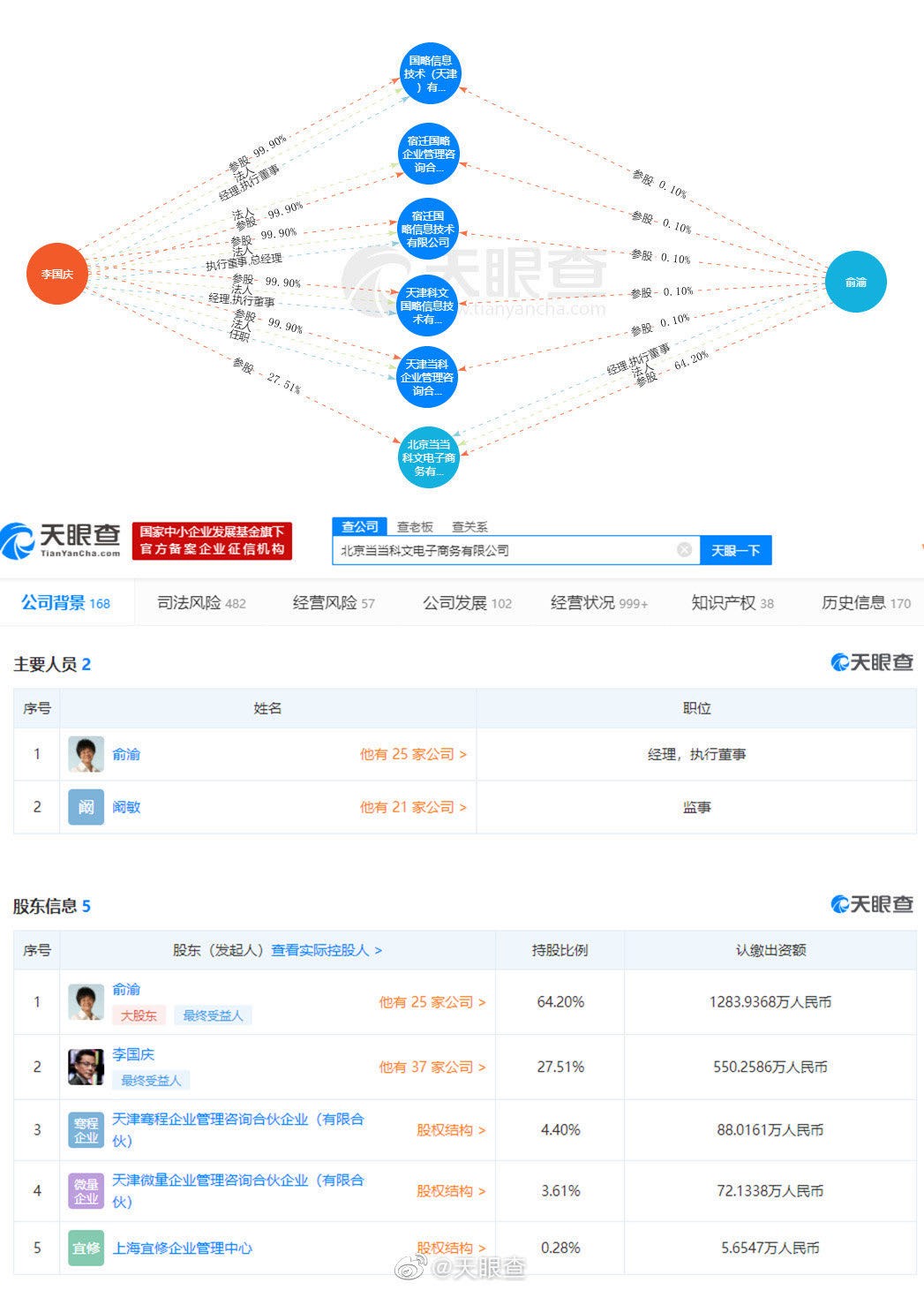The height and width of the screenshot is (1290, 924).
Task: Expand 他有 25 家公司 in 主要人员 row 1
Action: 413,754
